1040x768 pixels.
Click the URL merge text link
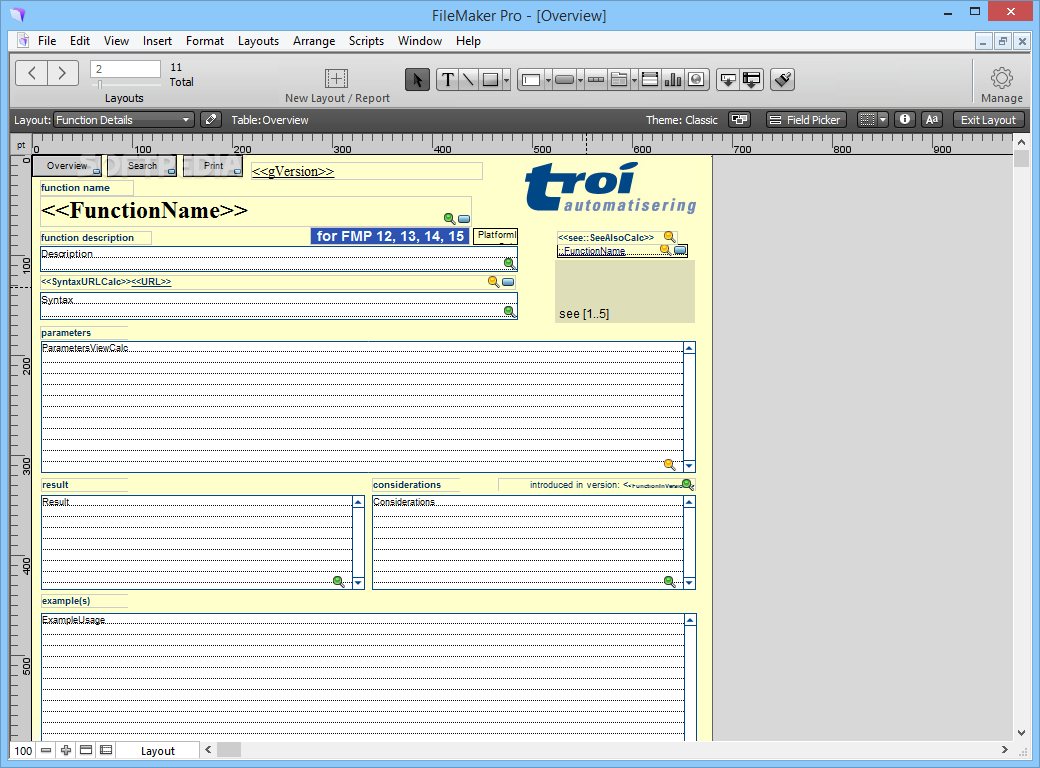pos(151,282)
